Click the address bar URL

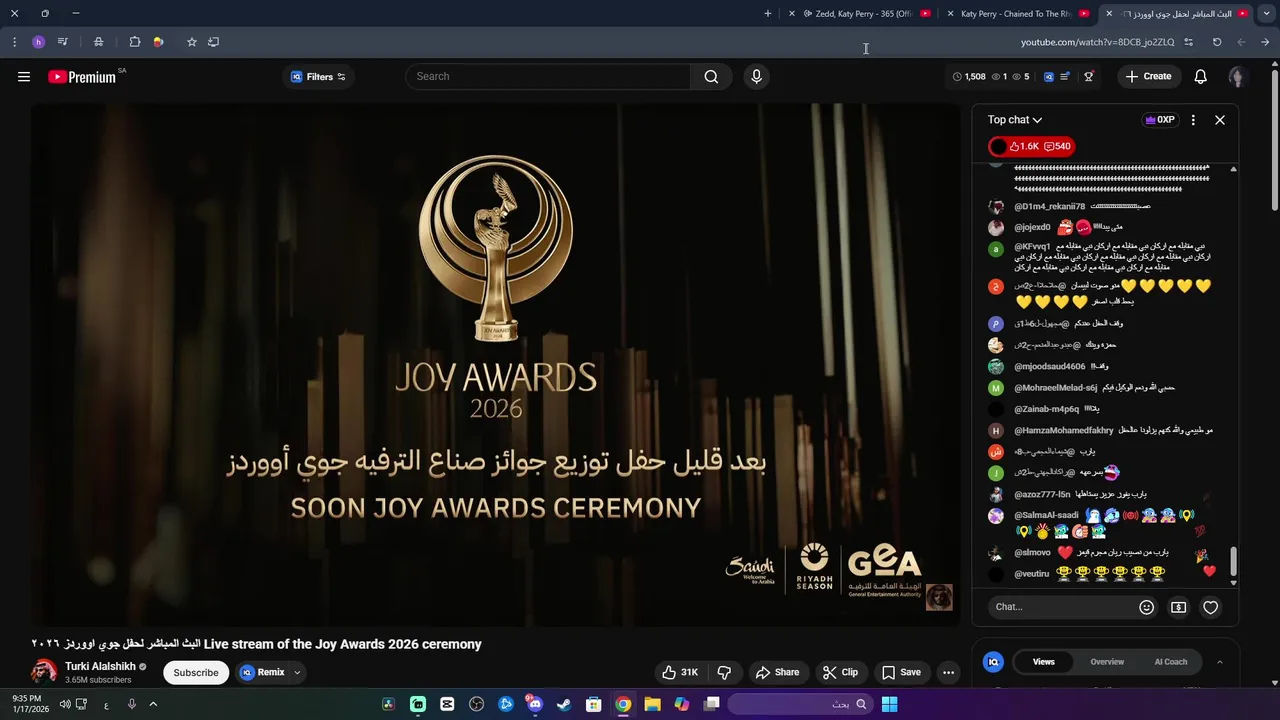click(1097, 42)
